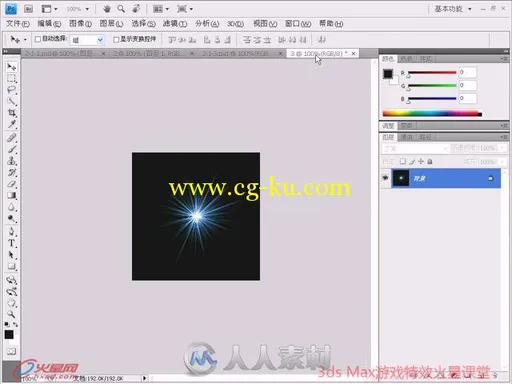Toggle Quick Mask mode icon
The height and width of the screenshot is (384, 512).
pyautogui.click(x=11, y=351)
